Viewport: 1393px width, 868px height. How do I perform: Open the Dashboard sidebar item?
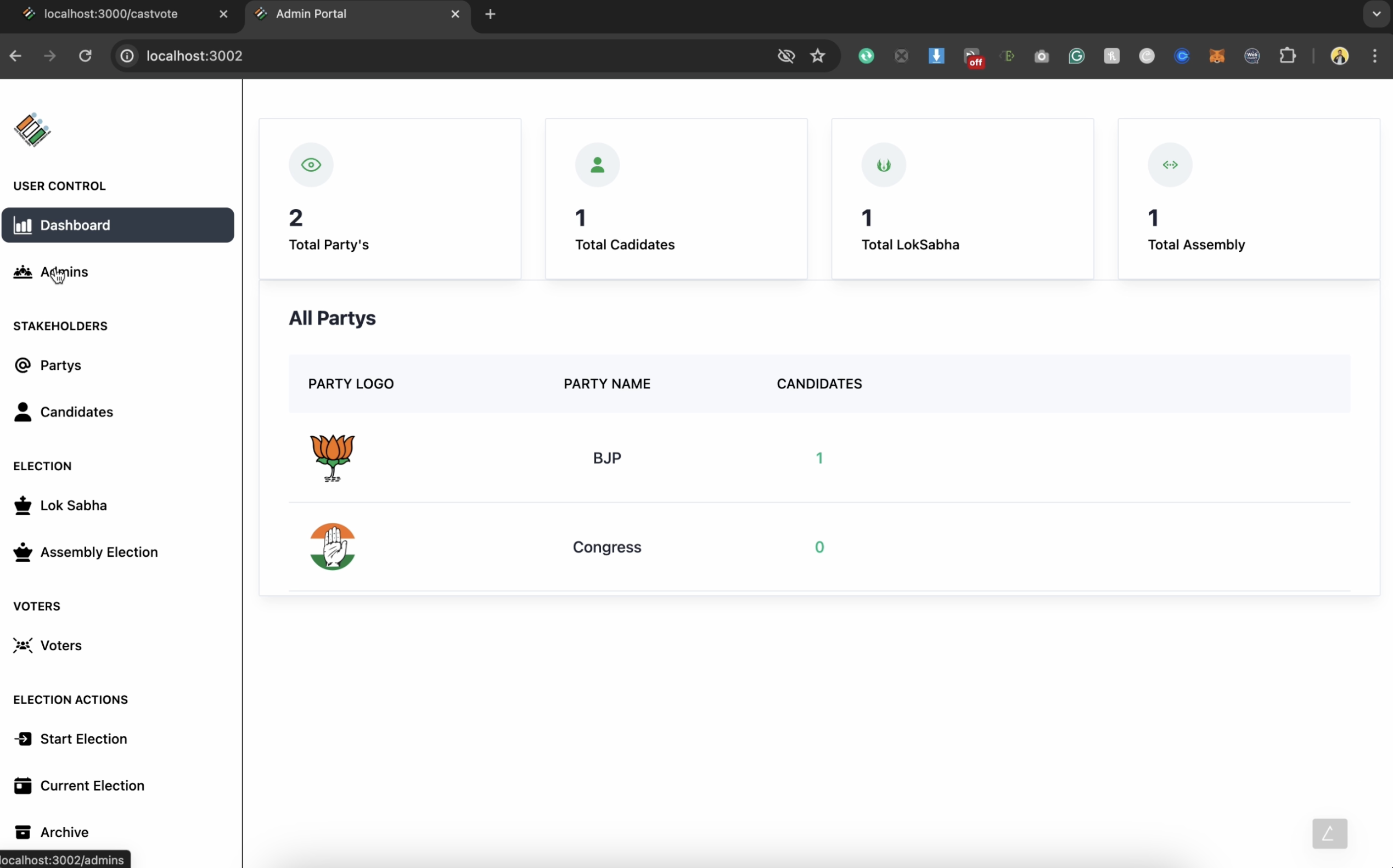pyautogui.click(x=117, y=225)
